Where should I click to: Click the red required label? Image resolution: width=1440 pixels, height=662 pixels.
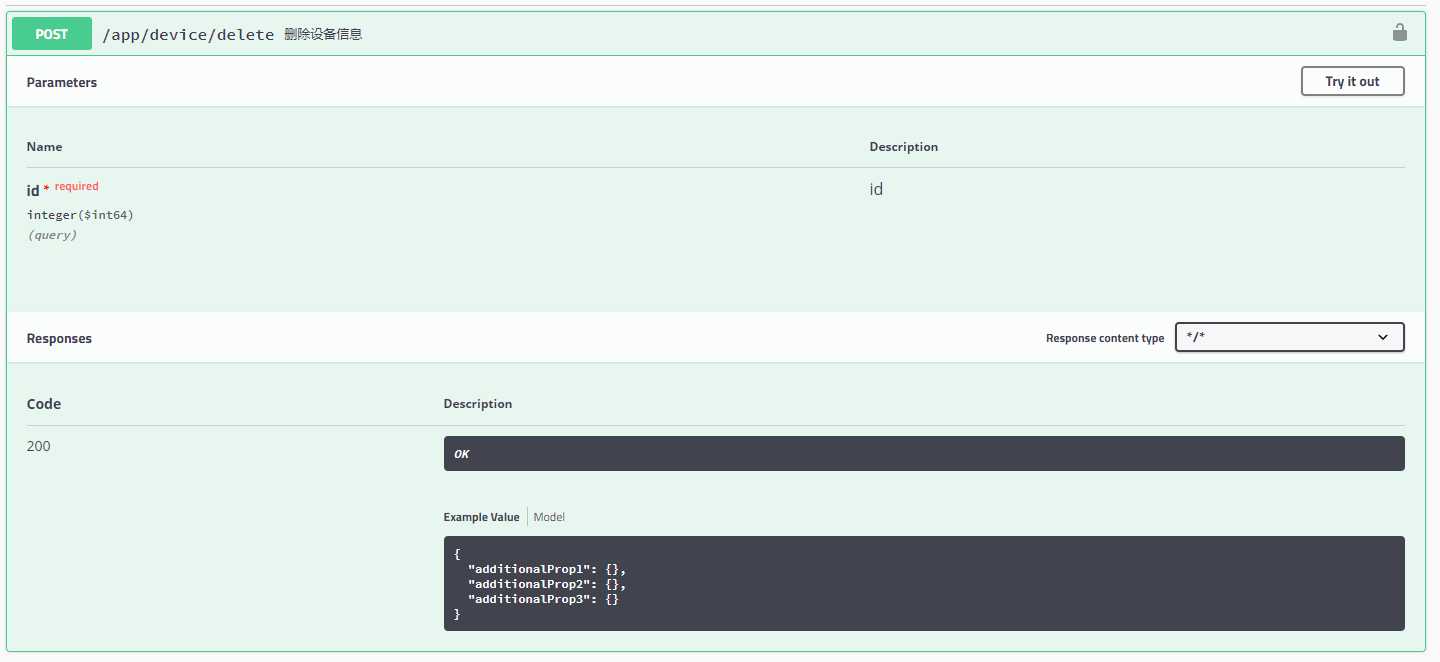(x=77, y=186)
